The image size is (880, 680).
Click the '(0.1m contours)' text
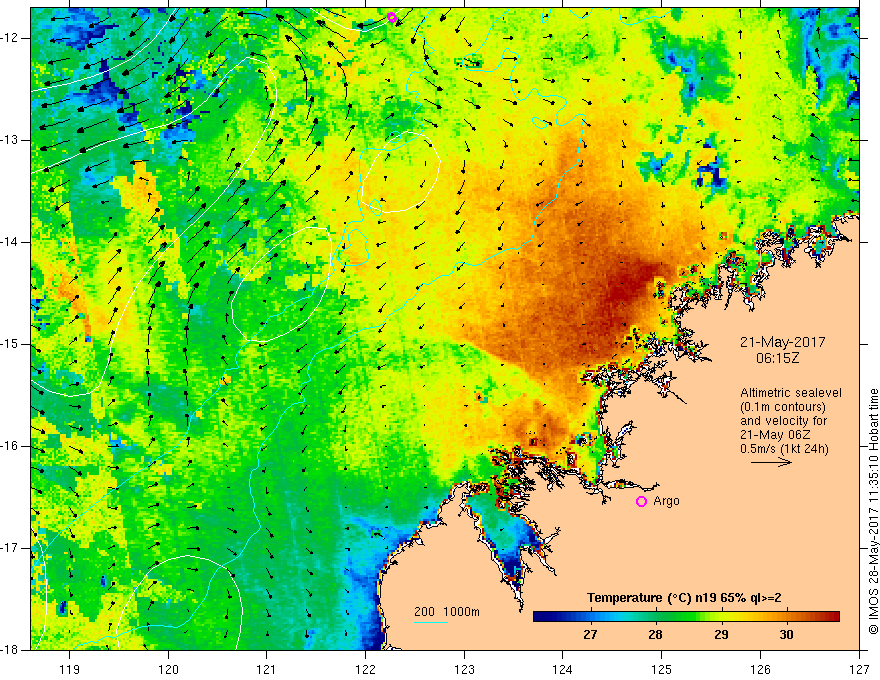[783, 407]
